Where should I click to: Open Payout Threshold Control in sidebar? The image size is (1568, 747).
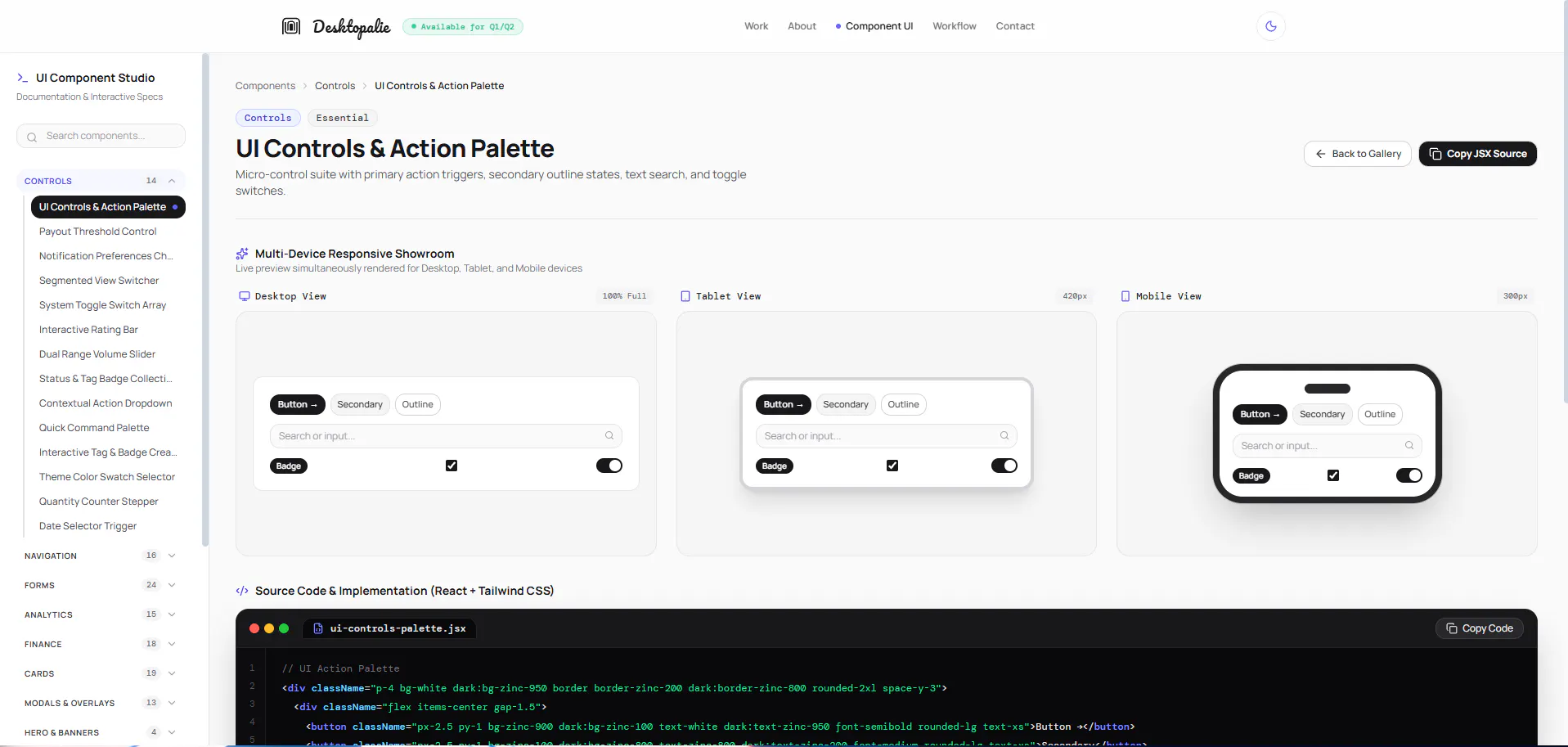pos(108,232)
